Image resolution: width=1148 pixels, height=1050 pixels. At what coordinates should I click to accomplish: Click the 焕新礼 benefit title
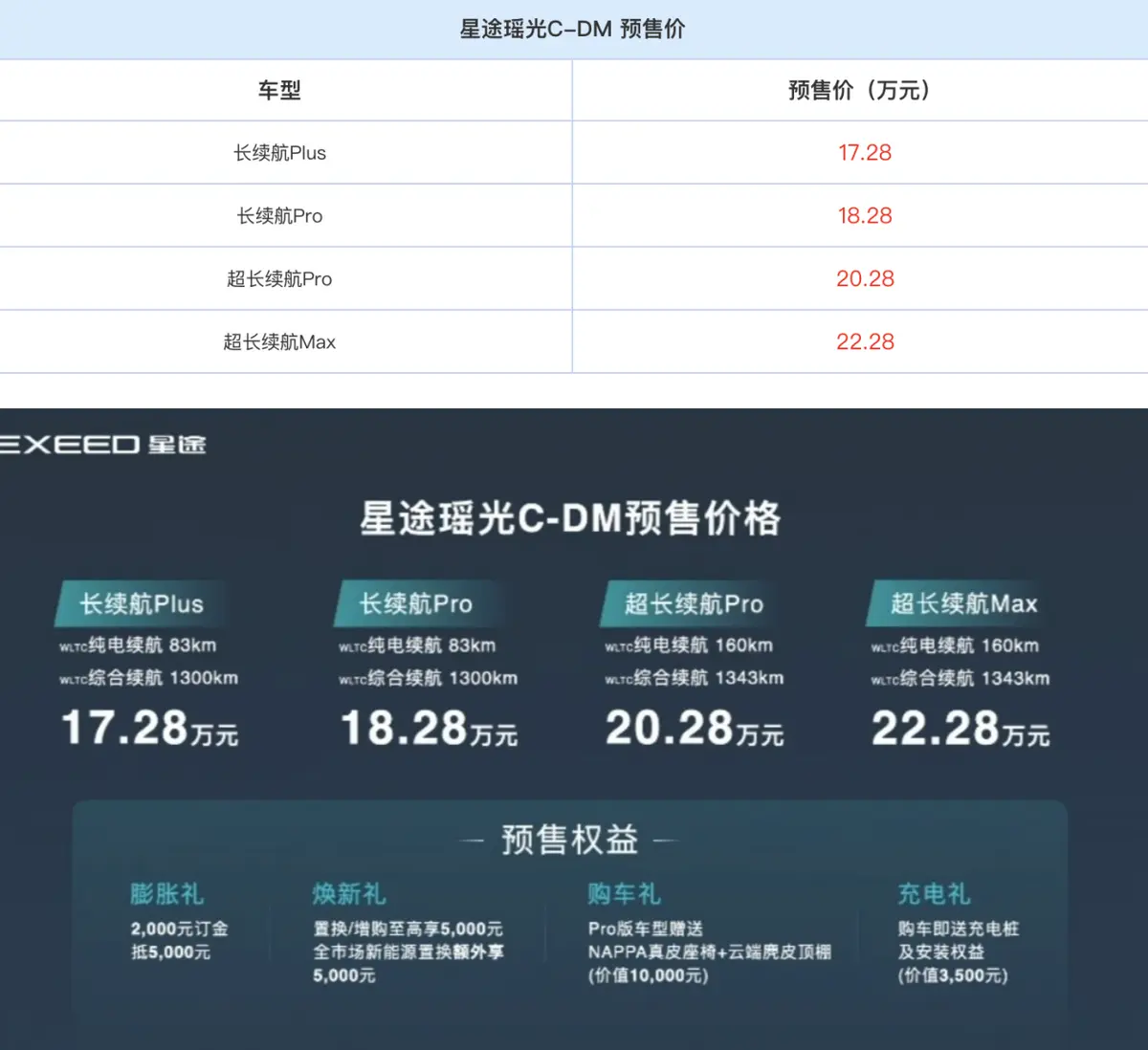point(349,894)
